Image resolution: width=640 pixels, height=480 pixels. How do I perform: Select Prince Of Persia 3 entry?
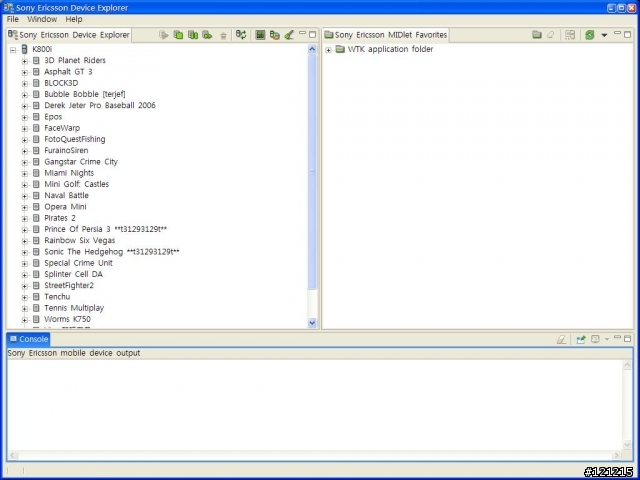(x=106, y=229)
